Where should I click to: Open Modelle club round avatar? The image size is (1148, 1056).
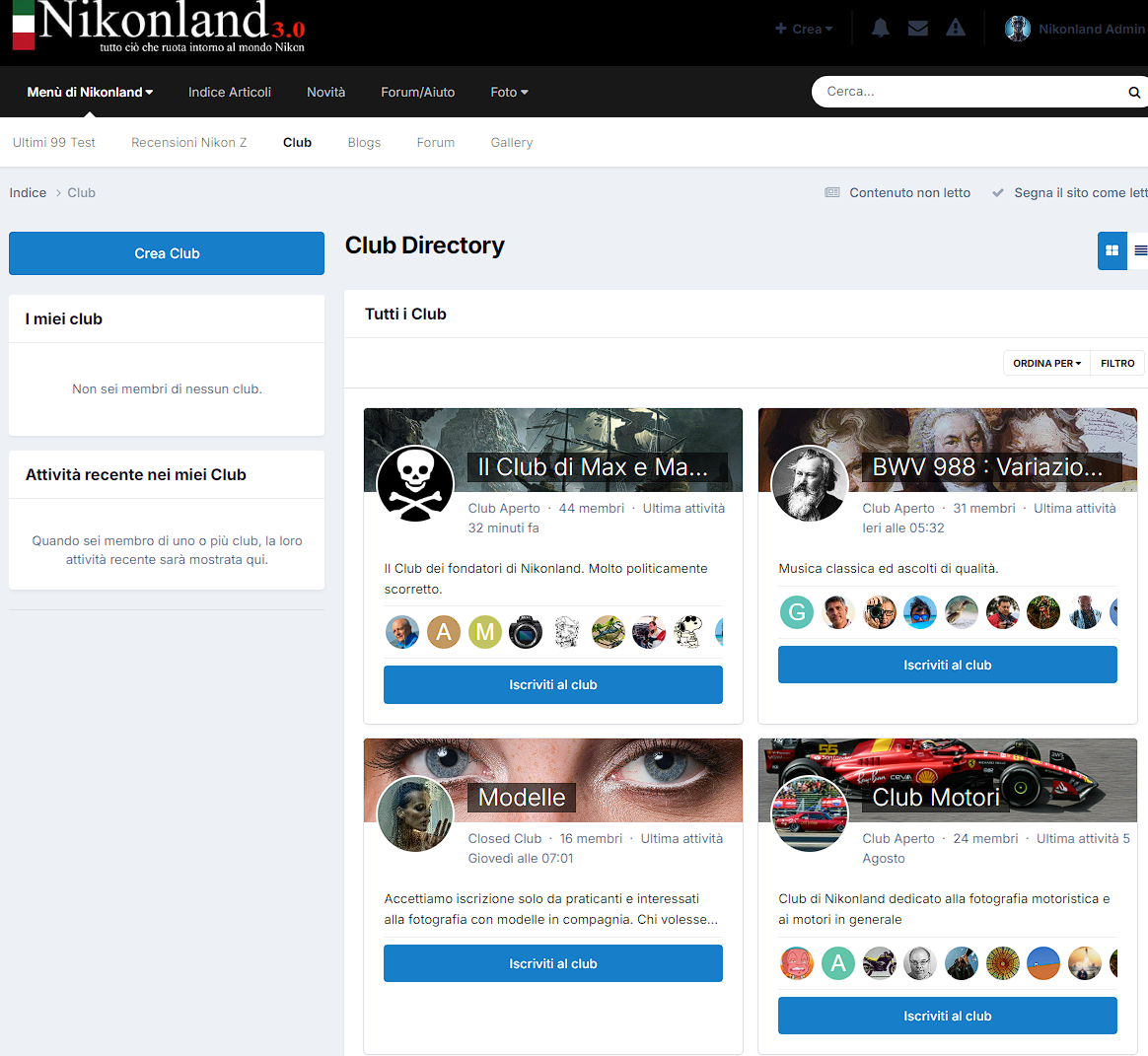[415, 813]
